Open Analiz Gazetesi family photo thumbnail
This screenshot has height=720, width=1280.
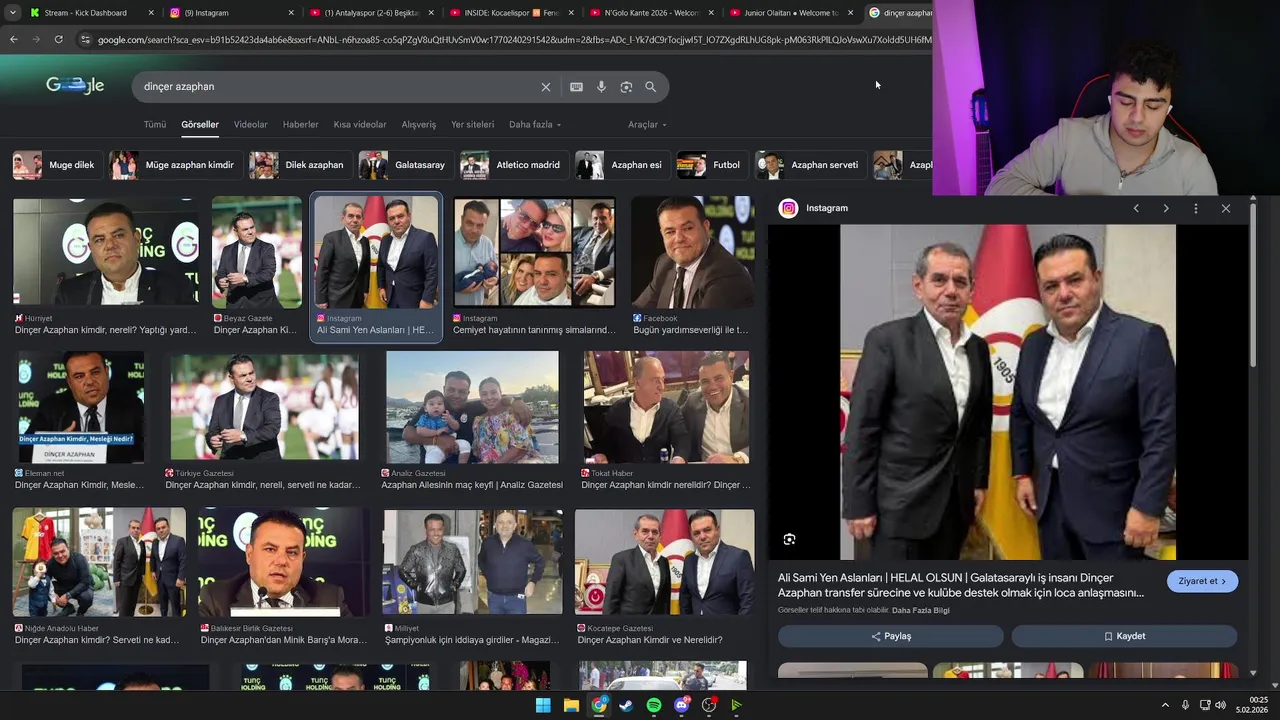473,407
